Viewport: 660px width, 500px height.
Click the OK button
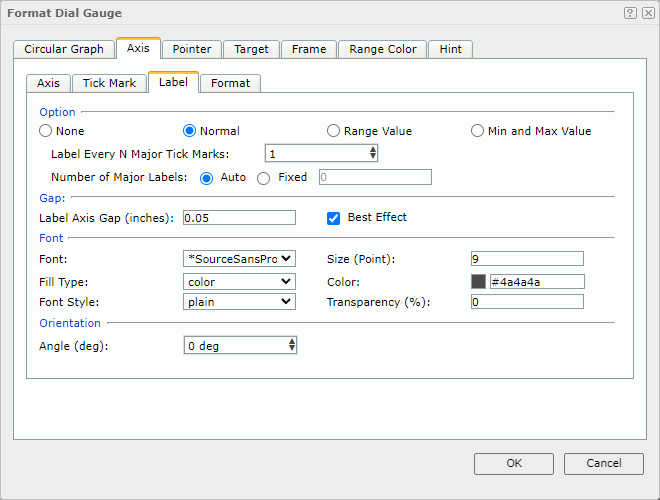(x=514, y=463)
